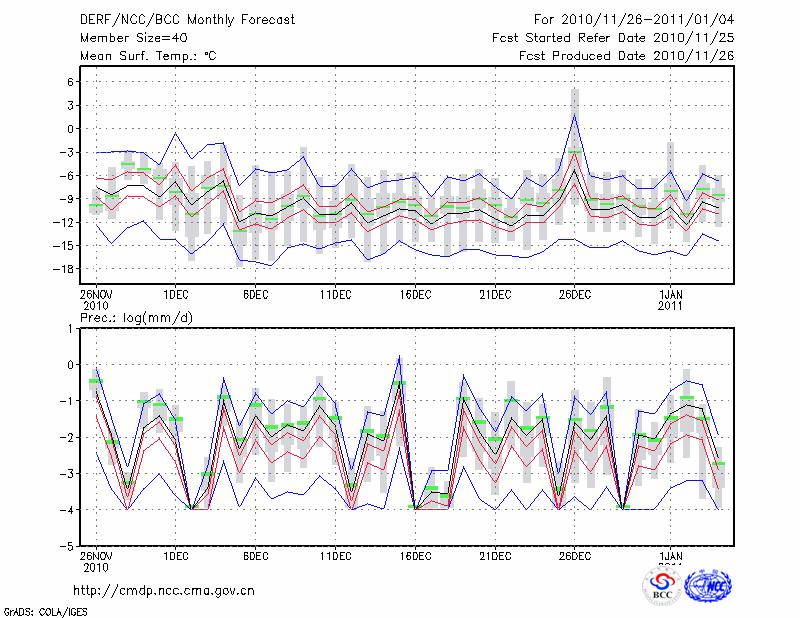Click 26DEC tick label under temperature chart
This screenshot has width=800, height=618.
pyautogui.click(x=575, y=294)
